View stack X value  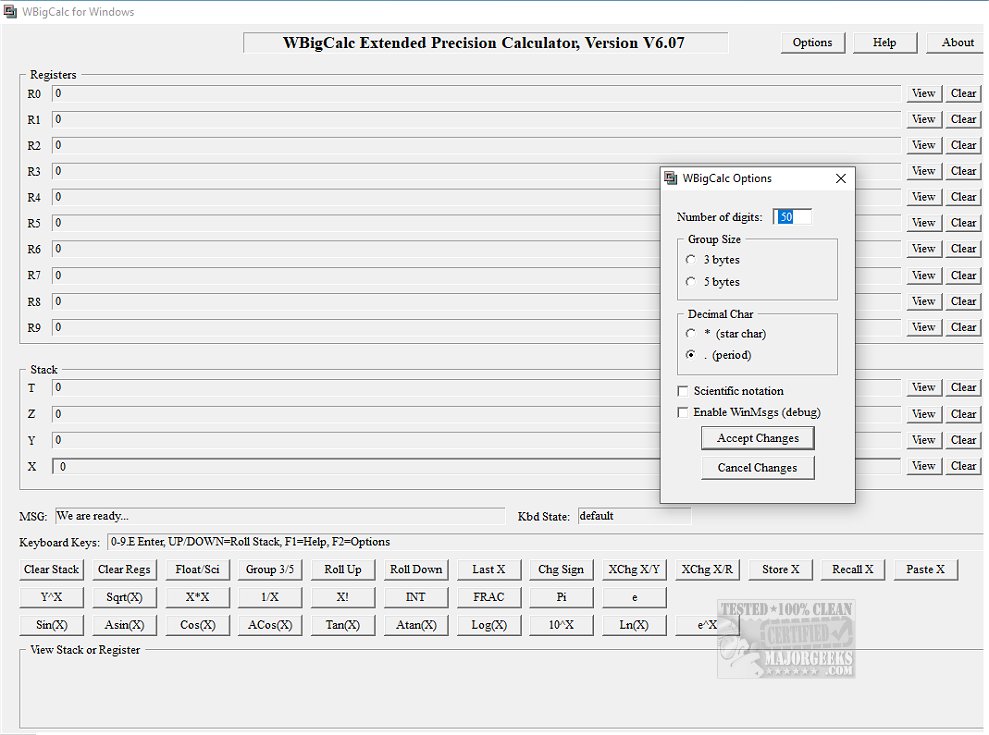point(923,466)
